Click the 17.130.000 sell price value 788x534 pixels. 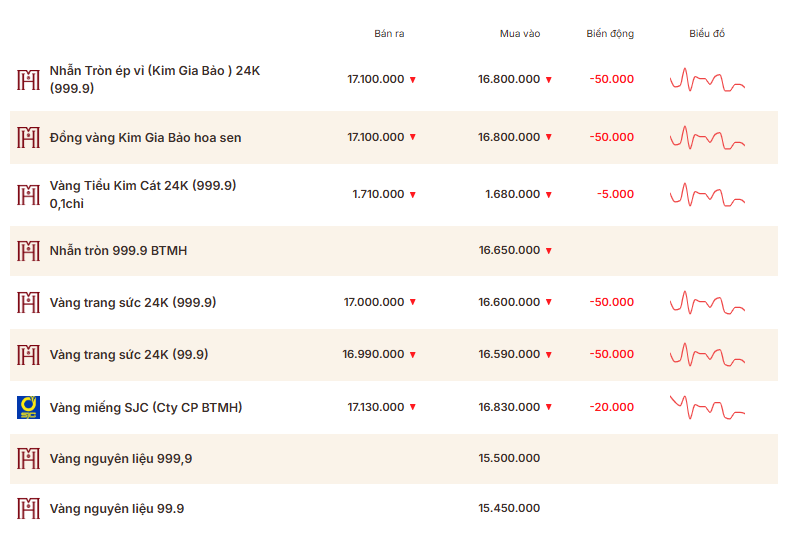(x=376, y=407)
